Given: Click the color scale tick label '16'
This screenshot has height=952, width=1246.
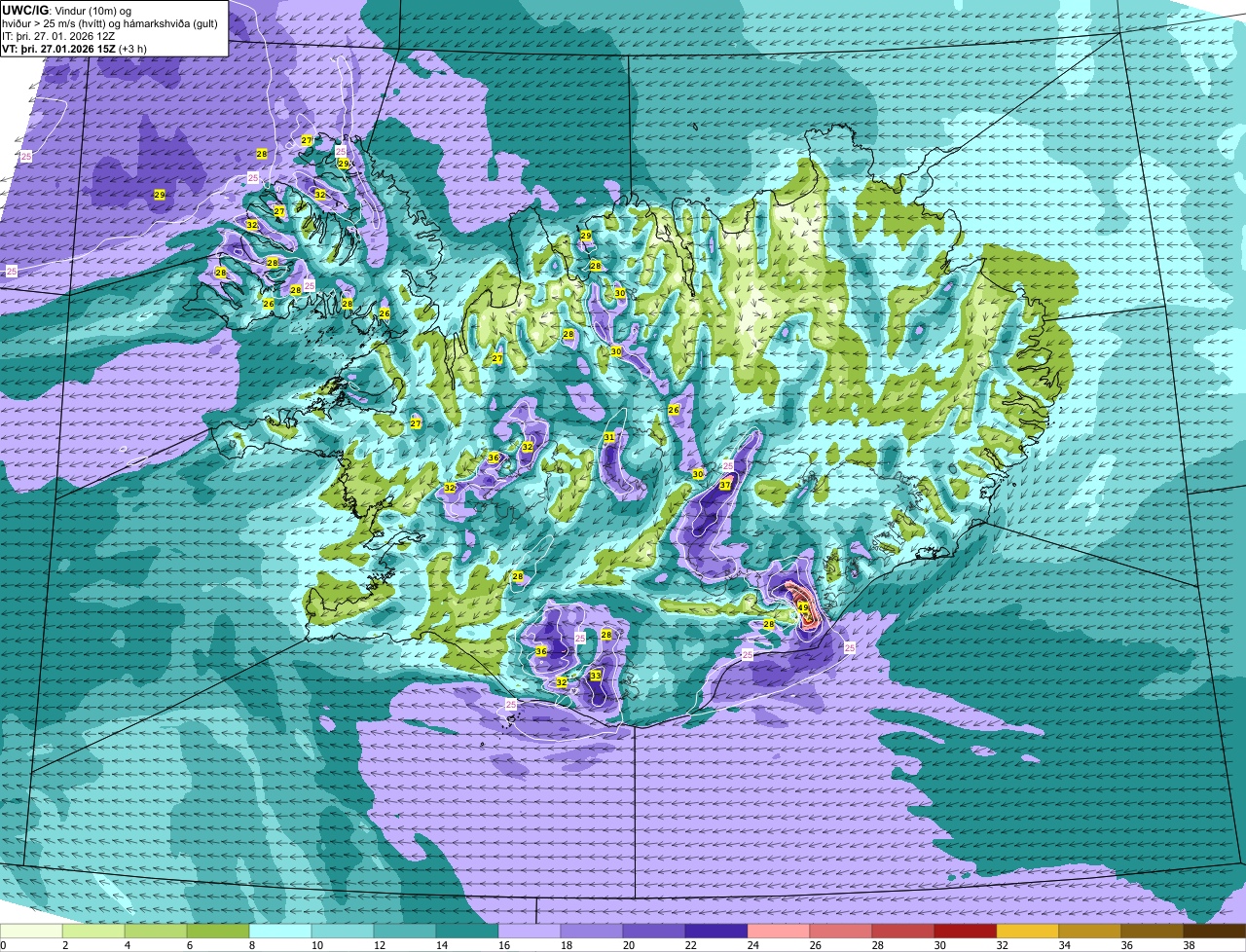Looking at the screenshot, I should (503, 945).
